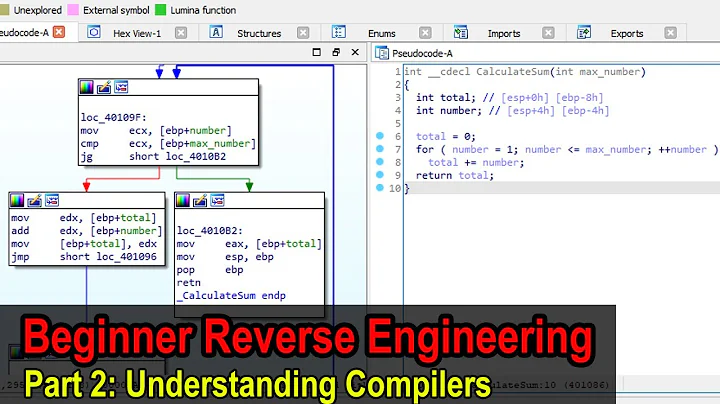Click max_number in the for loop
This screenshot has height=404, width=720.
(x=616, y=149)
